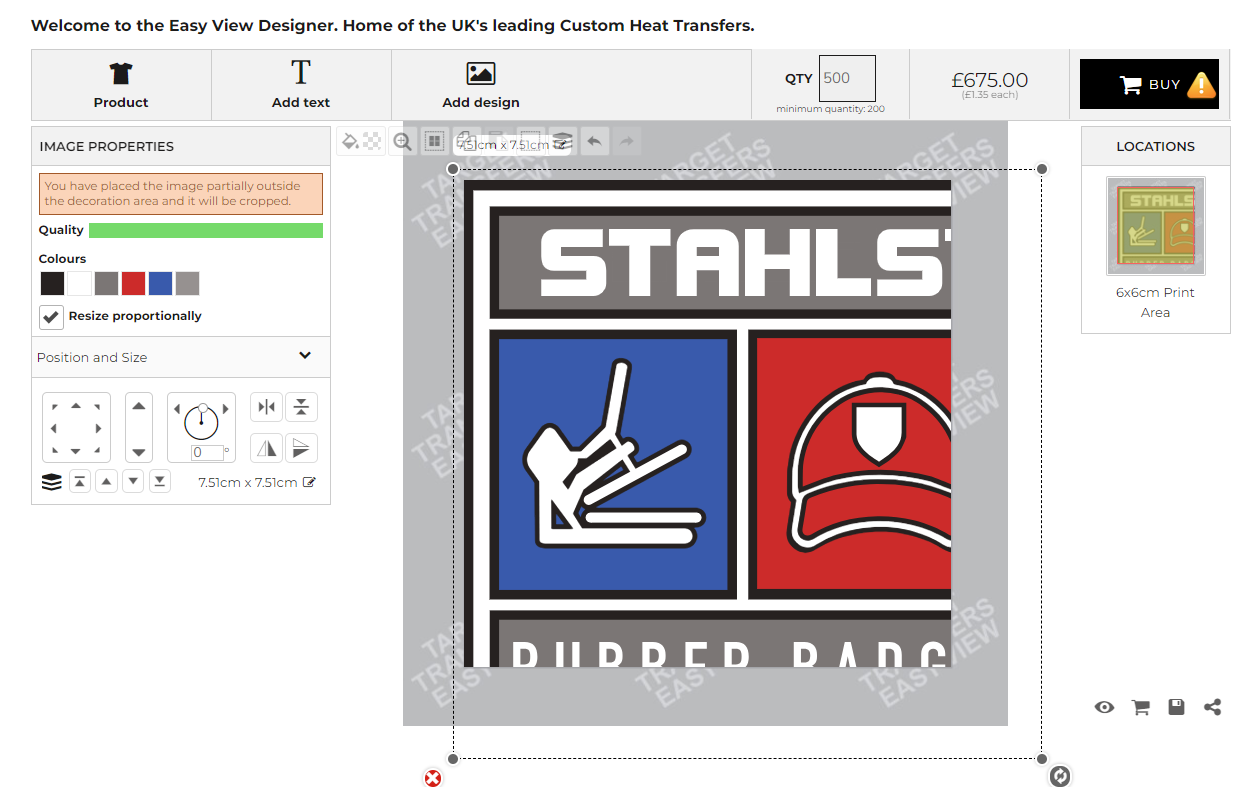Toggle the grid display in canvas toolbar
This screenshot has height=787, width=1245.
(x=434, y=142)
